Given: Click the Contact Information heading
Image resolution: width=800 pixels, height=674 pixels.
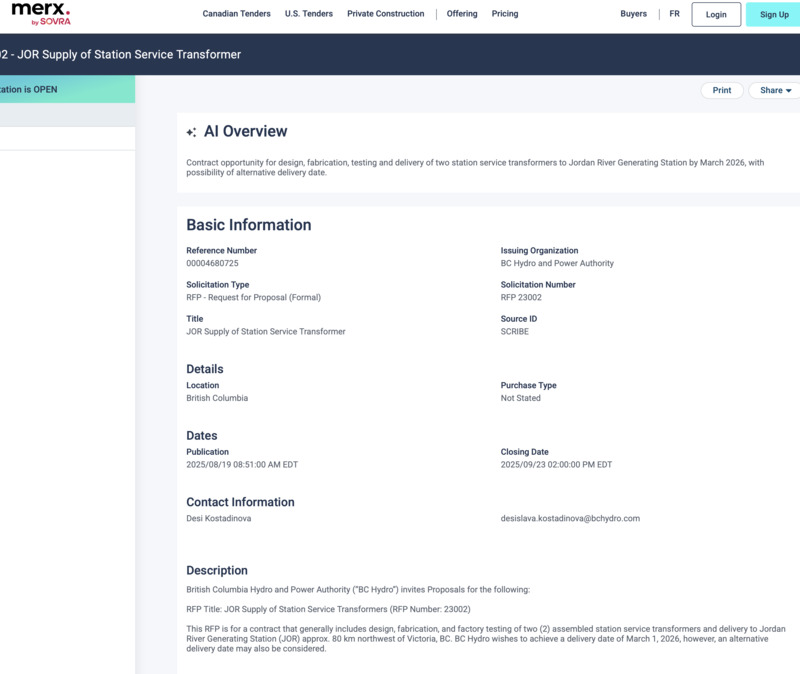Looking at the screenshot, I should pos(240,502).
